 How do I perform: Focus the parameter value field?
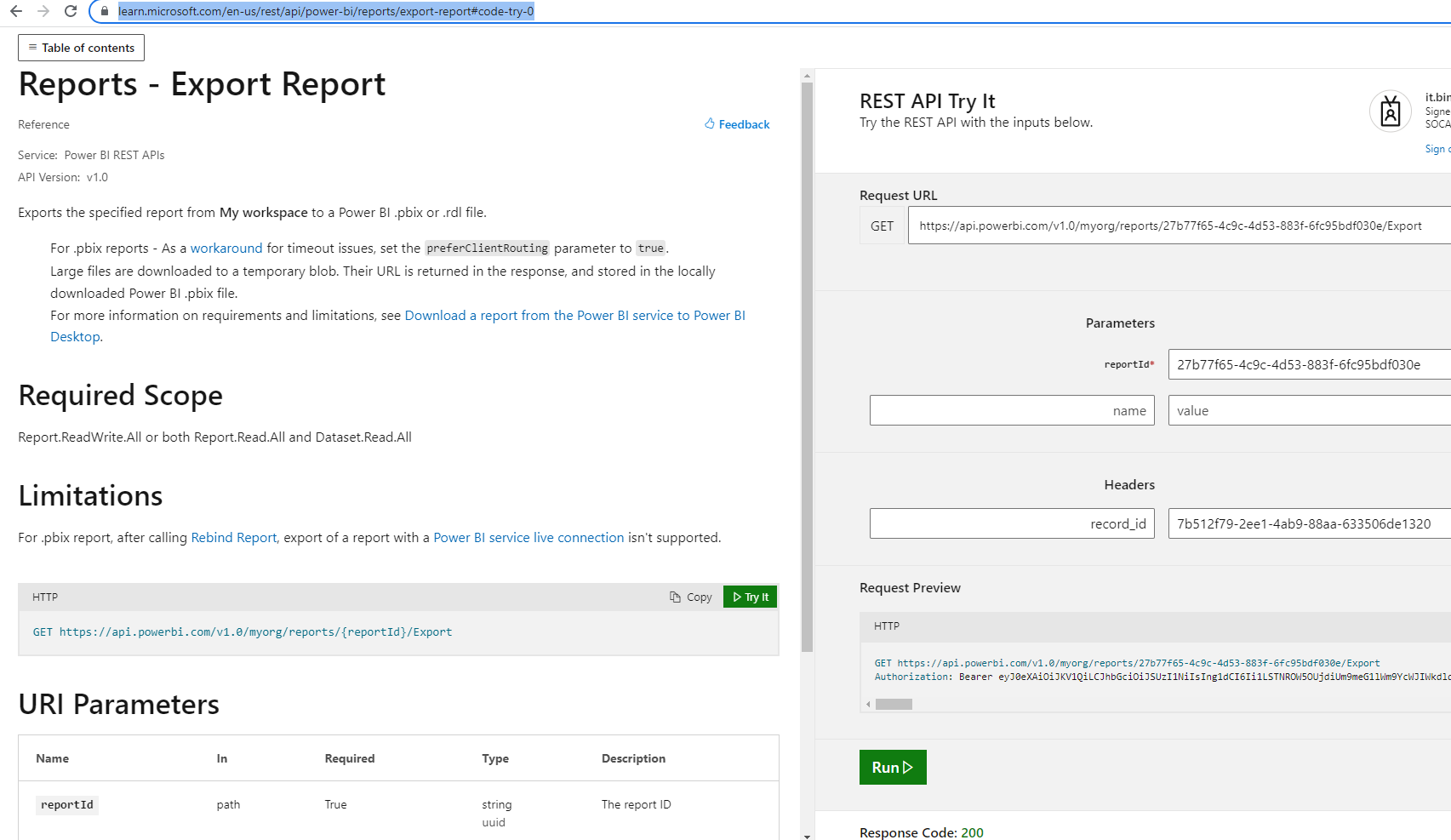tap(1310, 410)
